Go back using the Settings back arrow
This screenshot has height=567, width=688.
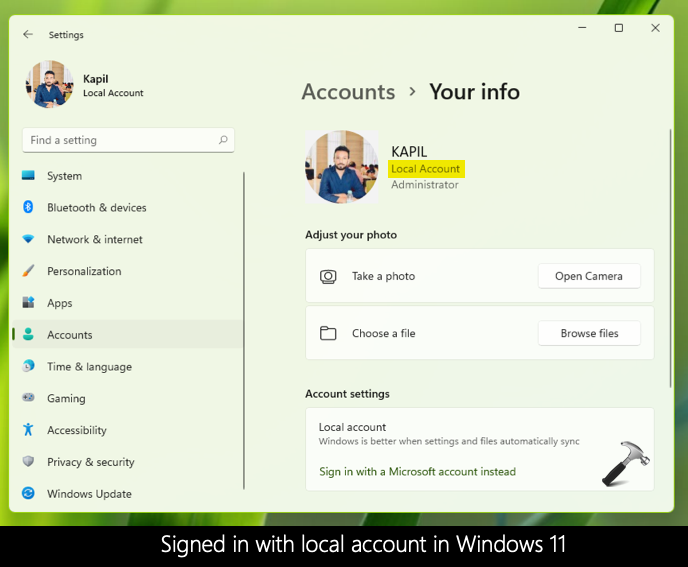(x=28, y=34)
